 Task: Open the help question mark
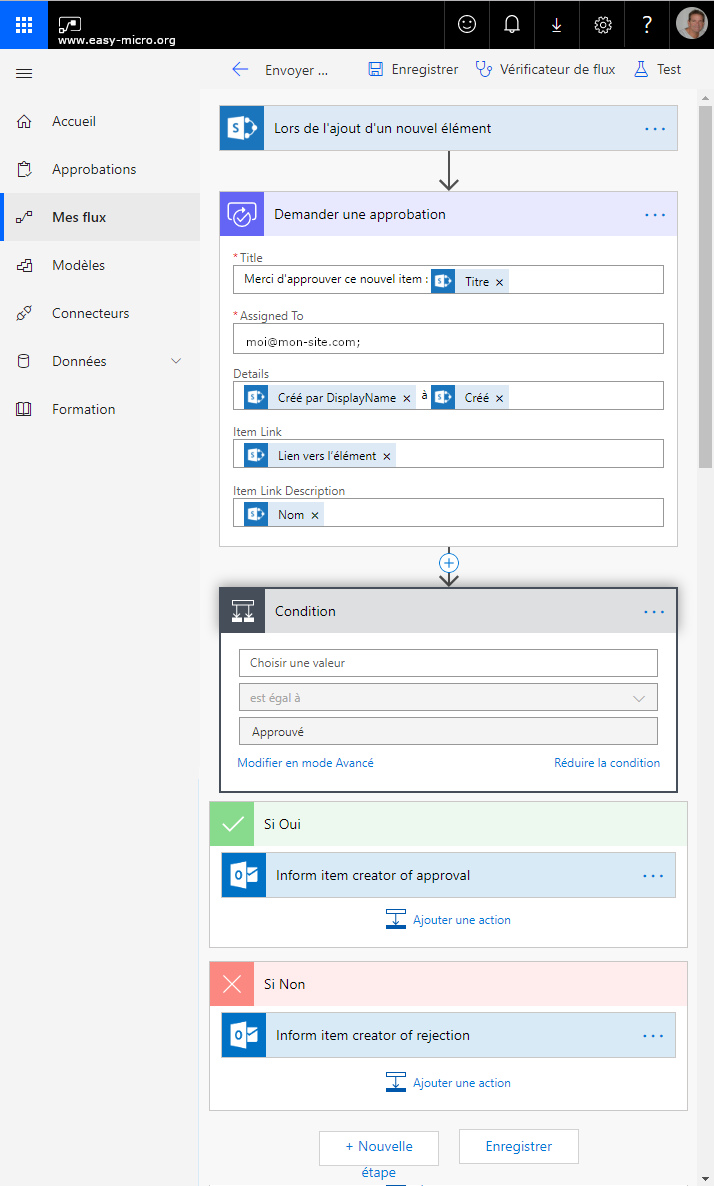[647, 24]
